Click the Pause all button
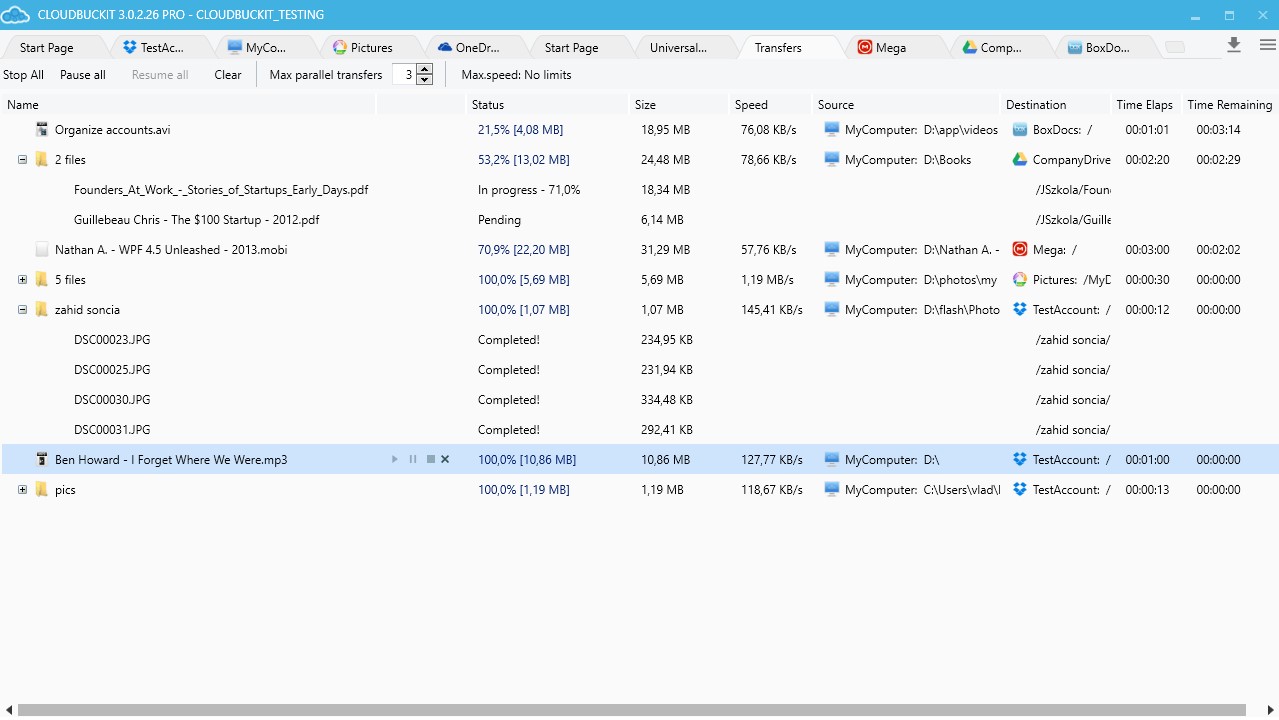Viewport: 1279px width, 720px height. pyautogui.click(x=83, y=75)
